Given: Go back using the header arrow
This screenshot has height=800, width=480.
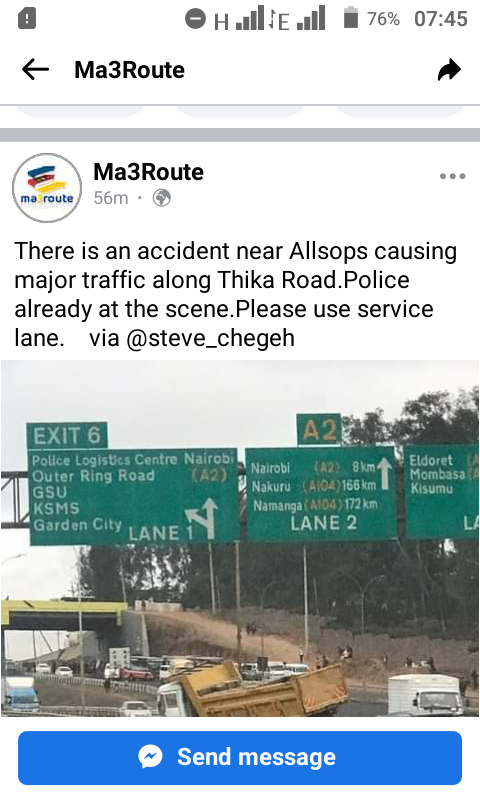Looking at the screenshot, I should pos(35,69).
